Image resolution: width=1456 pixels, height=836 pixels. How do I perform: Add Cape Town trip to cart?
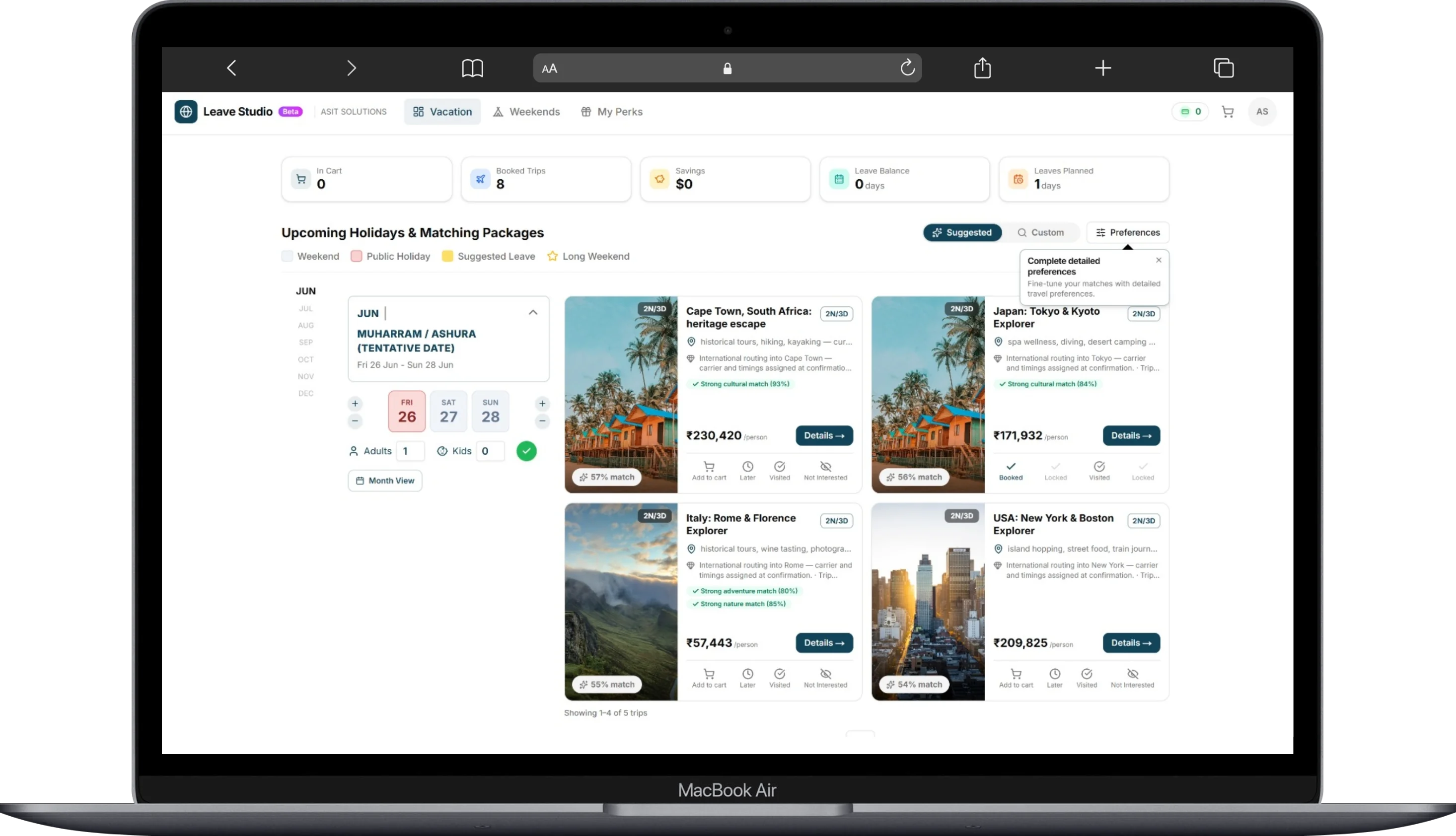[709, 470]
